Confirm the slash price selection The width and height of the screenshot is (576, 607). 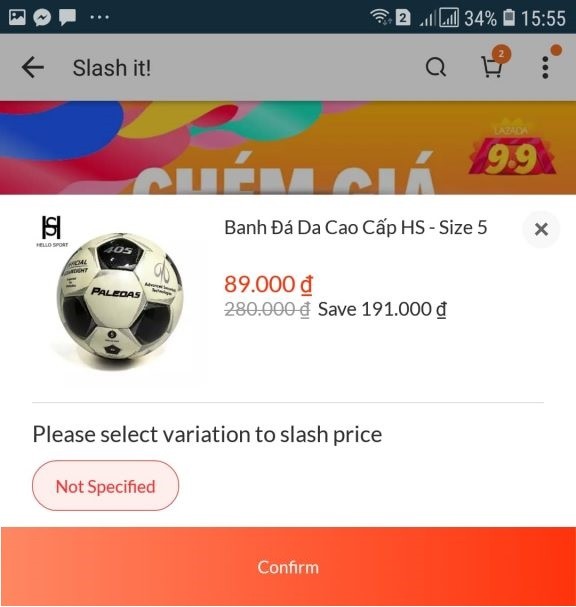pyautogui.click(x=288, y=567)
